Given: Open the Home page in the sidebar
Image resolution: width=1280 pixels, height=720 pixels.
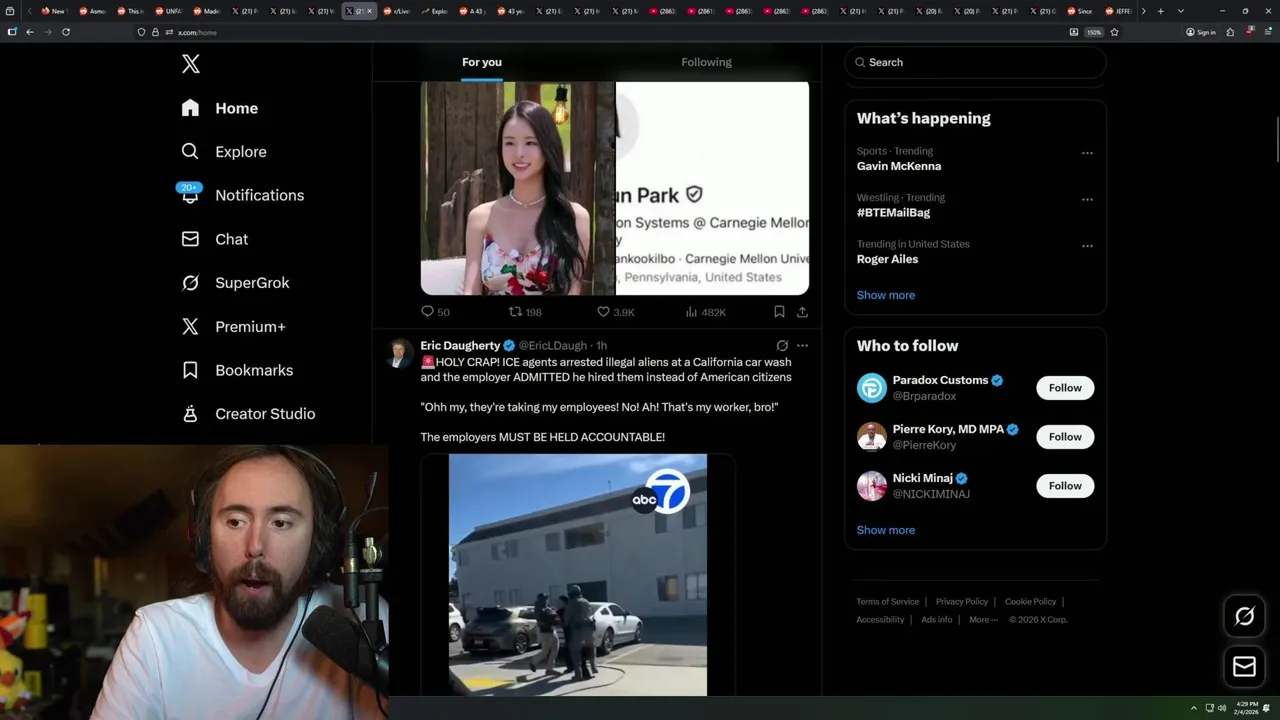Looking at the screenshot, I should [x=220, y=108].
